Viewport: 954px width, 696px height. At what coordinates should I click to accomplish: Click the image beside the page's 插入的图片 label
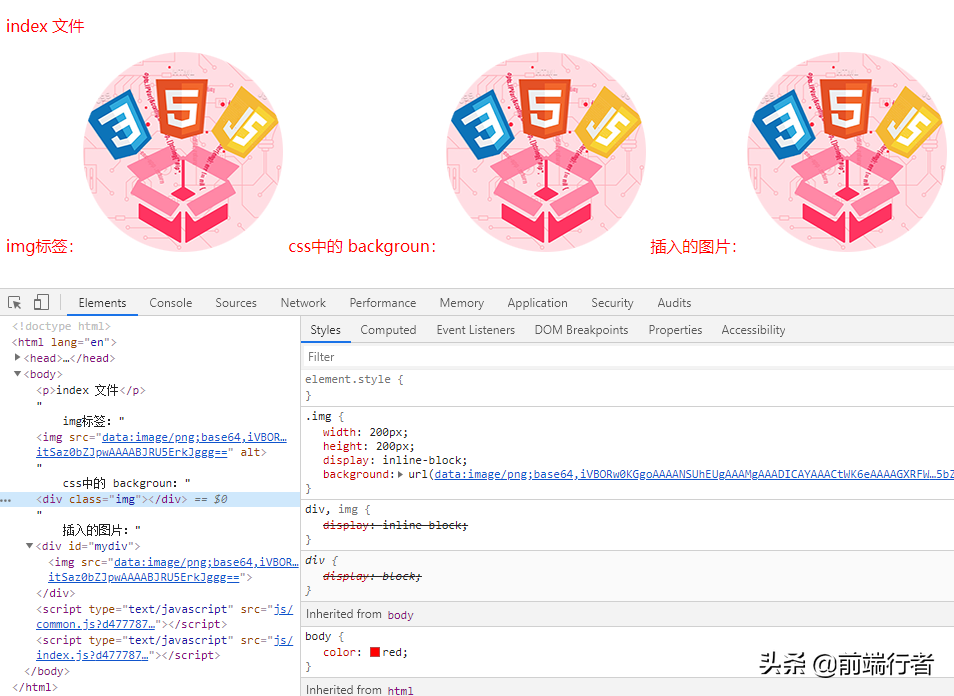847,152
